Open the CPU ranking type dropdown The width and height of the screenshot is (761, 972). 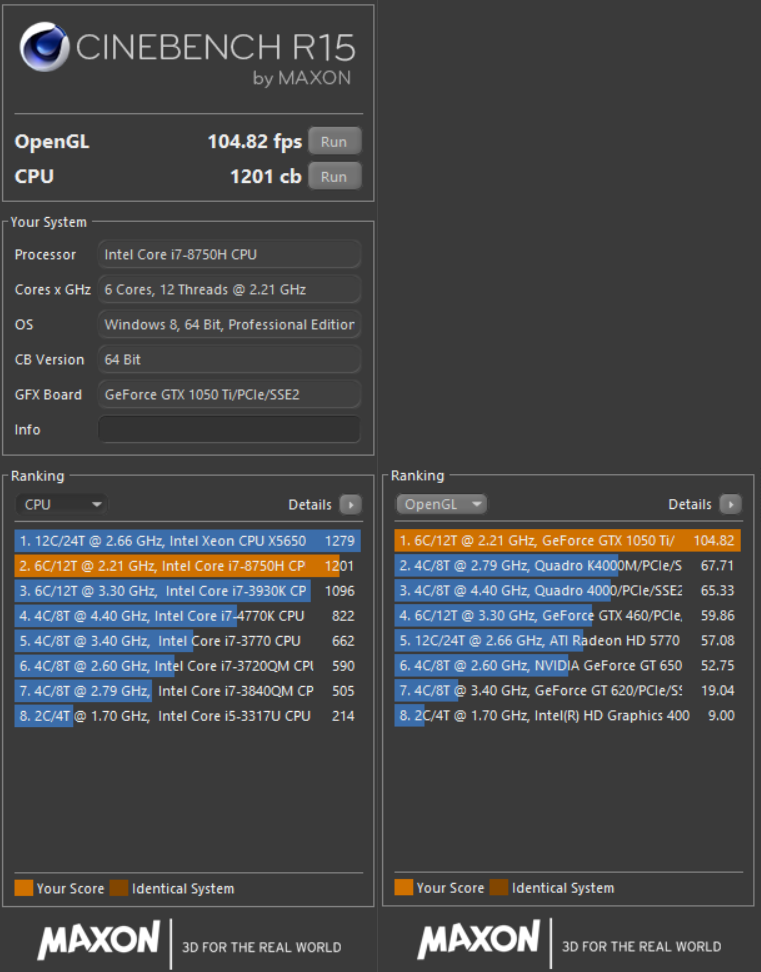61,505
